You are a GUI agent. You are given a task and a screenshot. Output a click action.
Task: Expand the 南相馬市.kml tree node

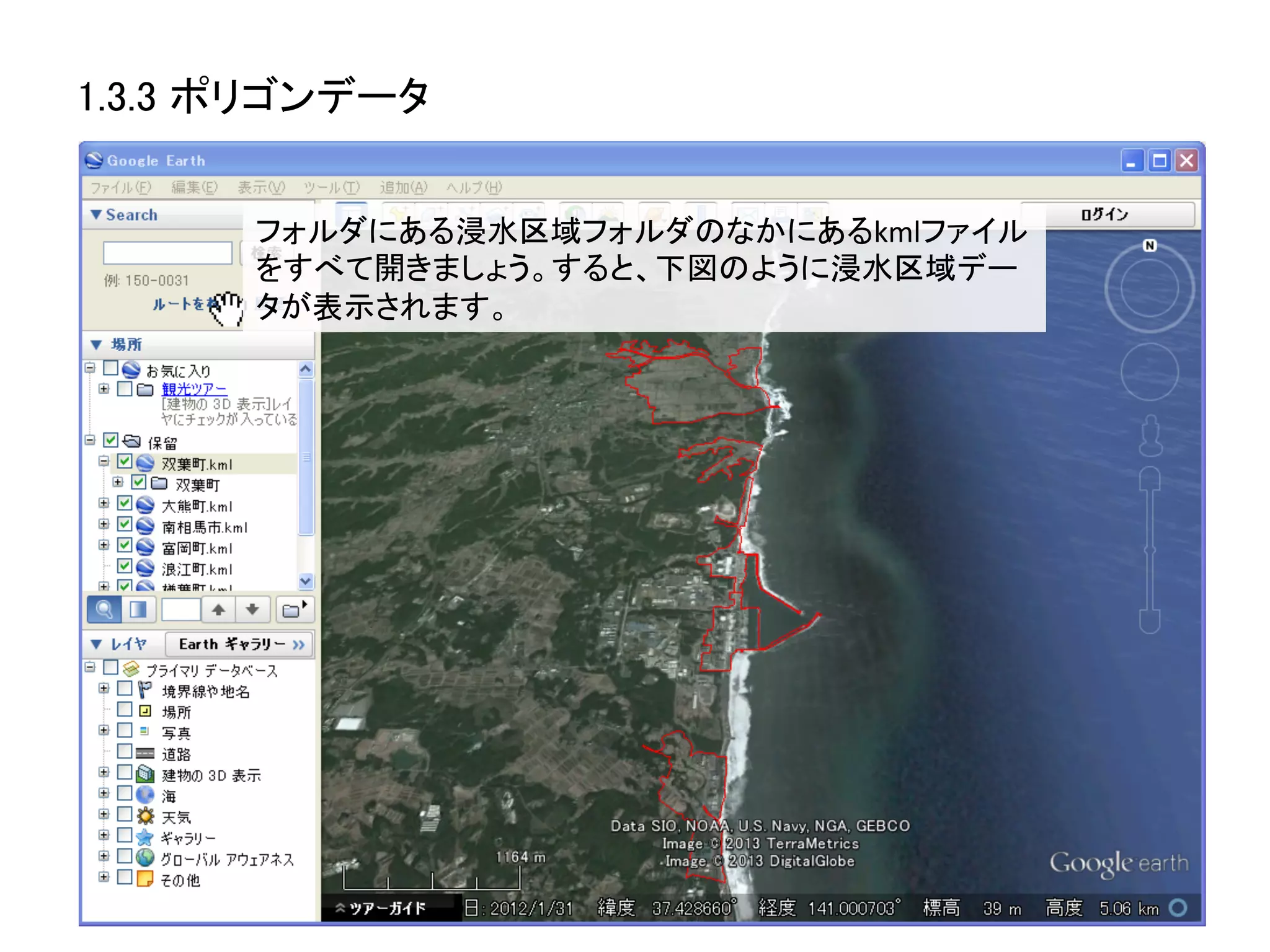104,524
